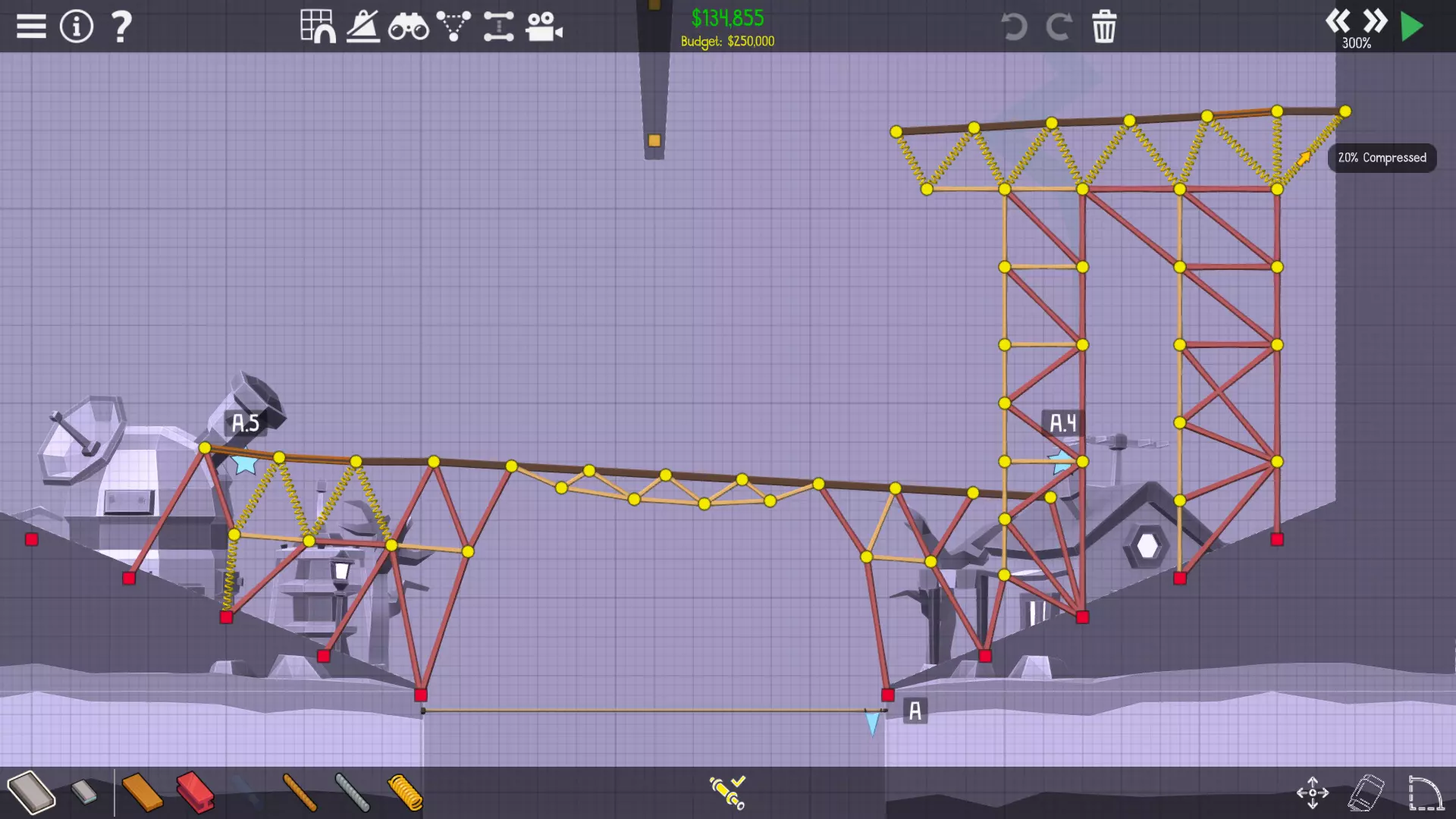Screen dimensions: 1456x819
Task: Select the yellow spring material
Action: pos(405,792)
